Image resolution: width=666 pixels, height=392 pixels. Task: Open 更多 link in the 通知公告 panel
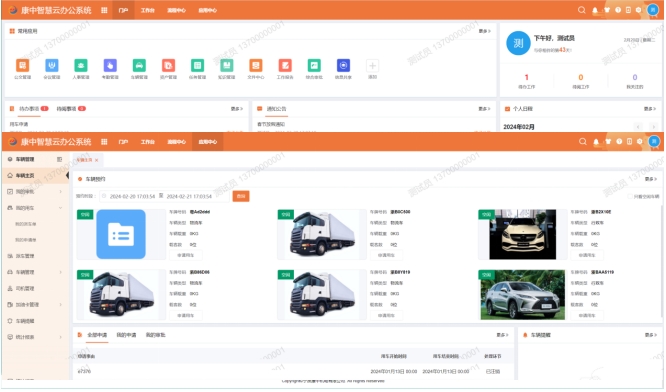[484, 109]
